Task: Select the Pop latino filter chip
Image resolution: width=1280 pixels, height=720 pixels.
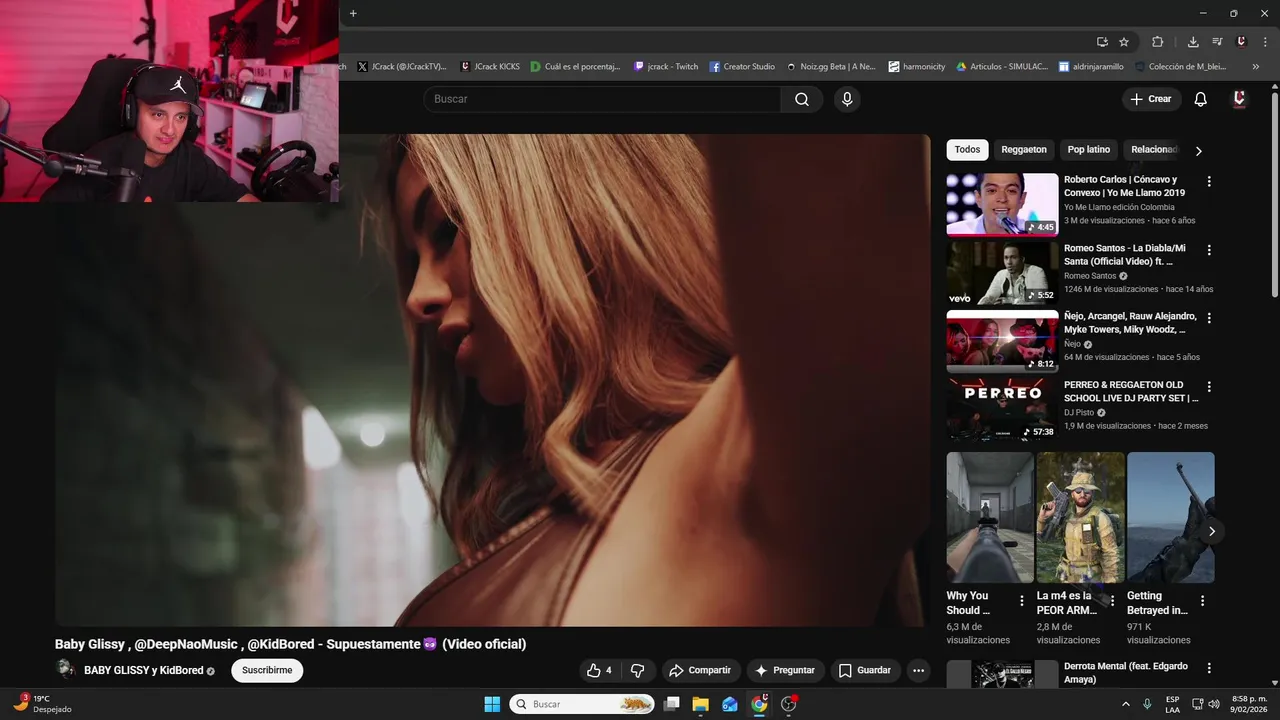Action: coord(1089,150)
